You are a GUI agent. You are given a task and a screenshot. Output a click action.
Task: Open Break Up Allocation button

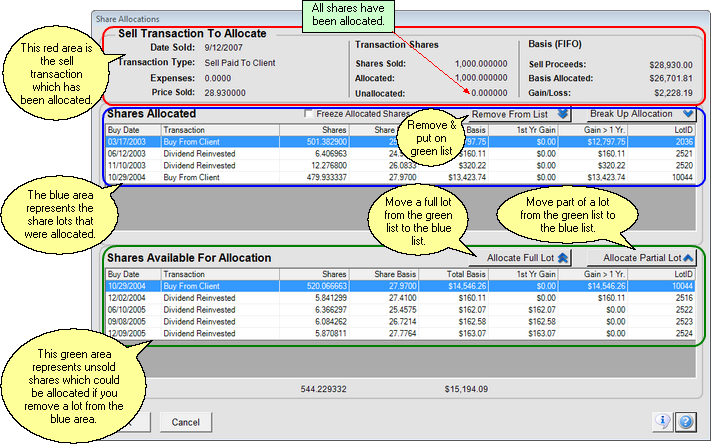pos(641,114)
